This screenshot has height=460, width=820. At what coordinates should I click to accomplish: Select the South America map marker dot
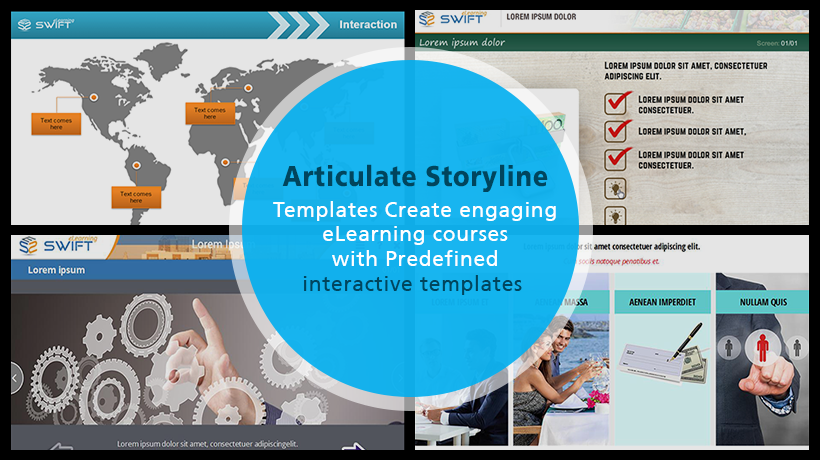pyautogui.click(x=136, y=165)
